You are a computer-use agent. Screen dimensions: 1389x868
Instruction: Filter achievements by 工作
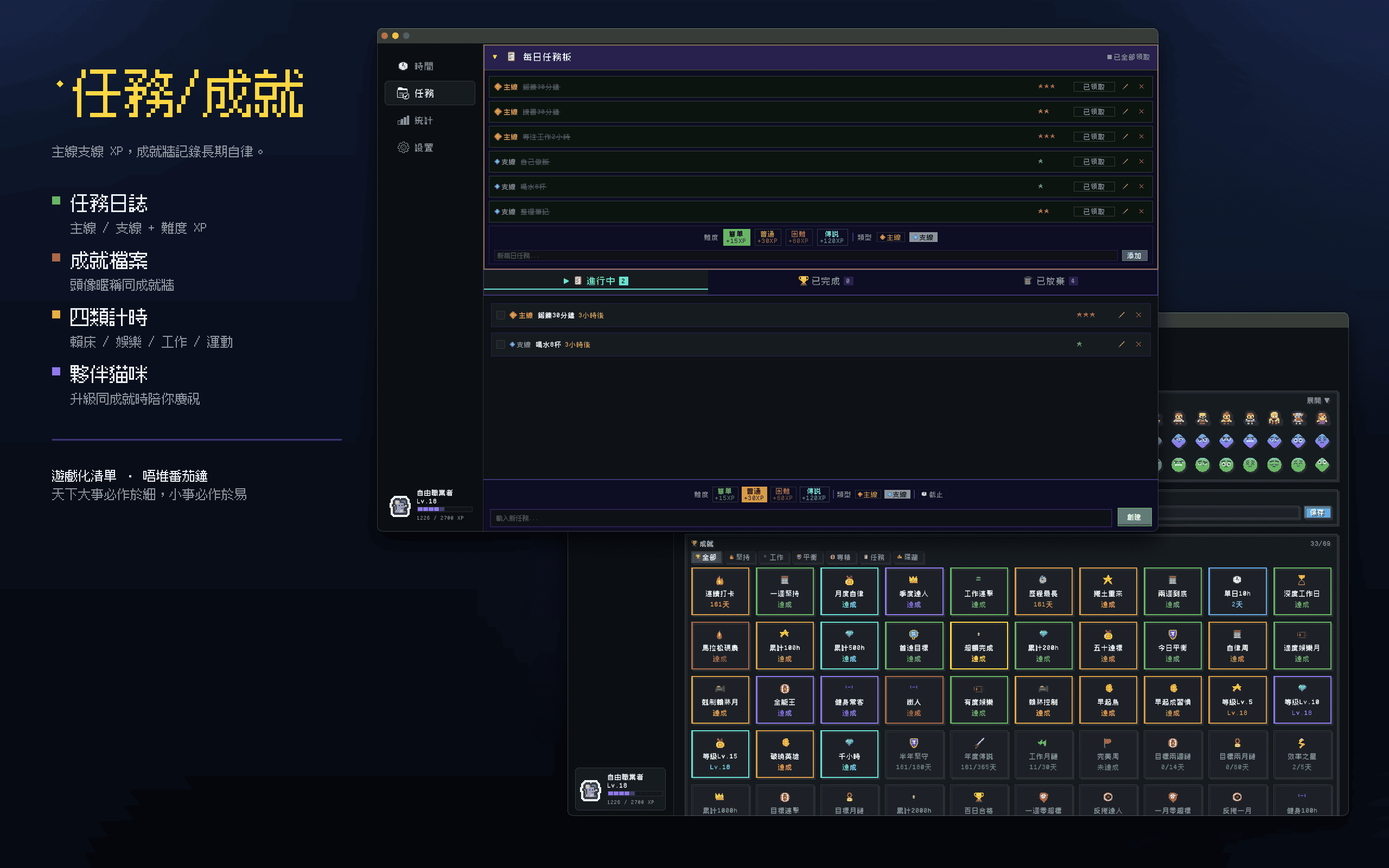pos(773,558)
